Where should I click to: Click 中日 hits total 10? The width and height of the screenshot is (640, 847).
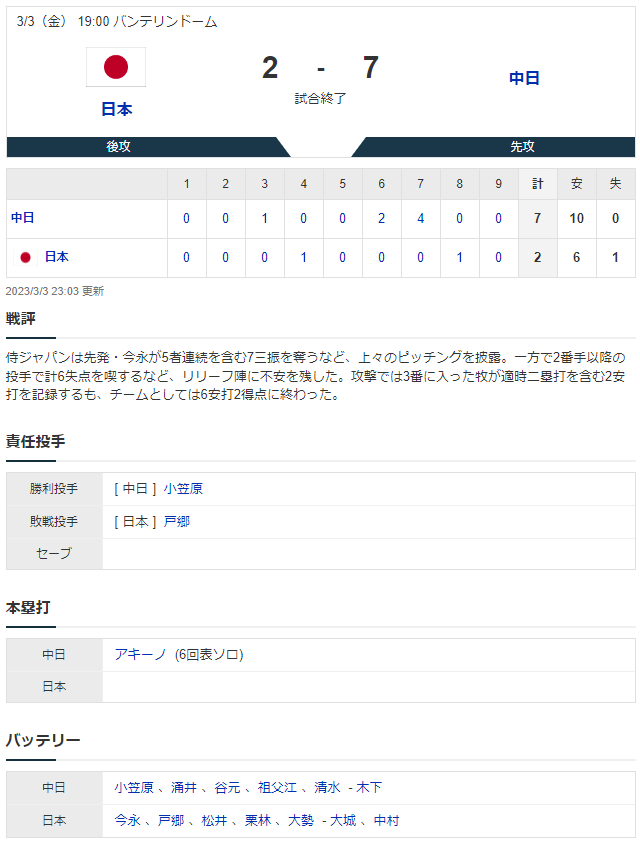pyautogui.click(x=576, y=219)
